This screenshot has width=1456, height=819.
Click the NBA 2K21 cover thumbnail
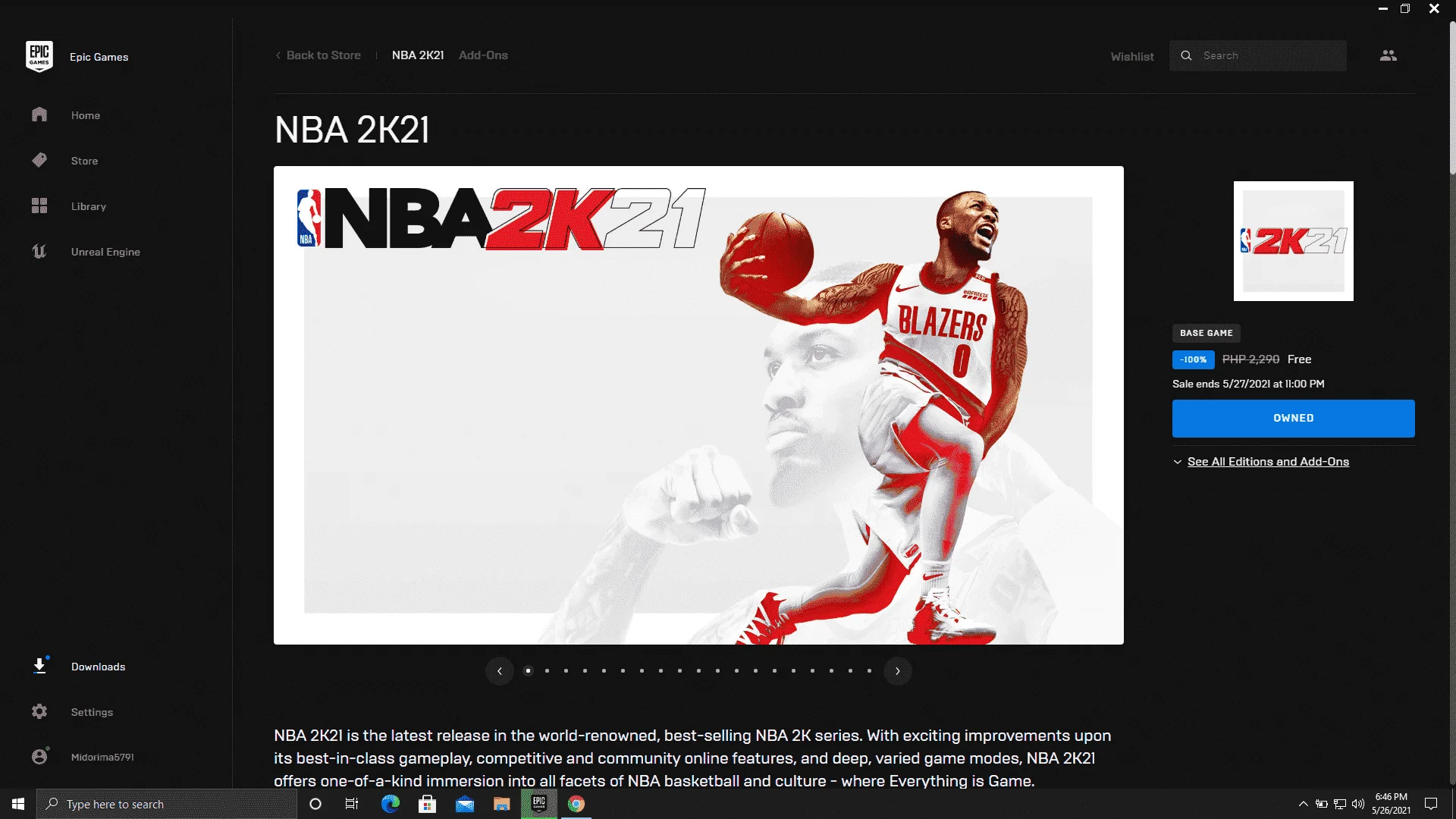[x=1294, y=241]
